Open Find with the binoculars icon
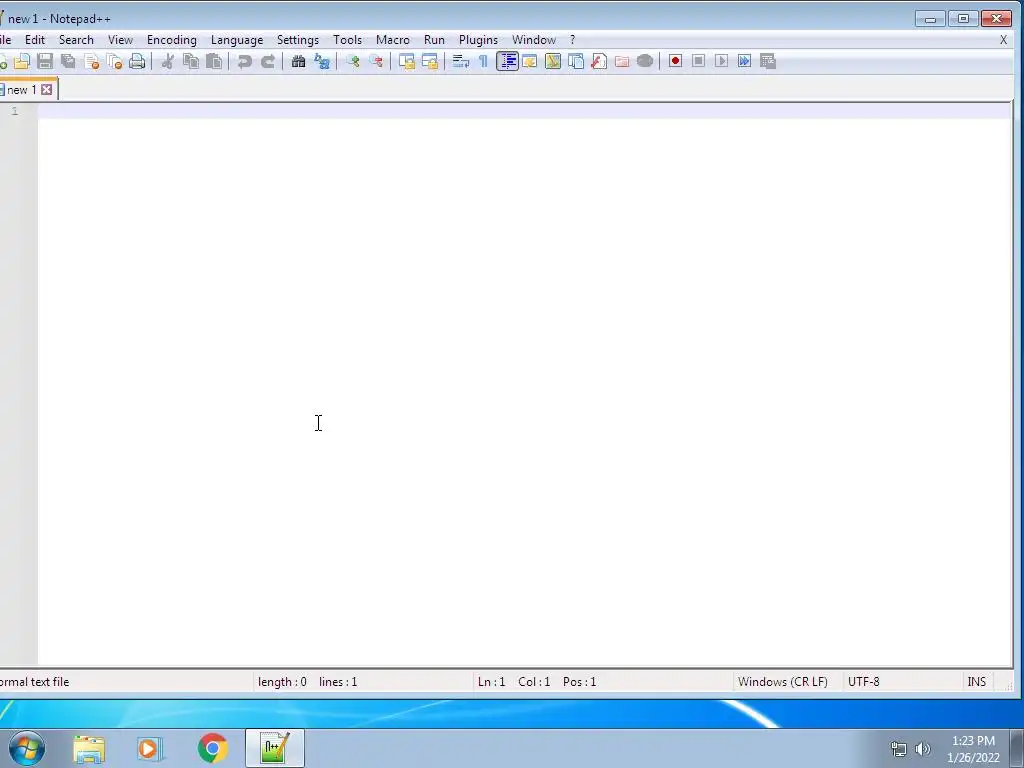This screenshot has width=1024, height=768. tap(298, 61)
